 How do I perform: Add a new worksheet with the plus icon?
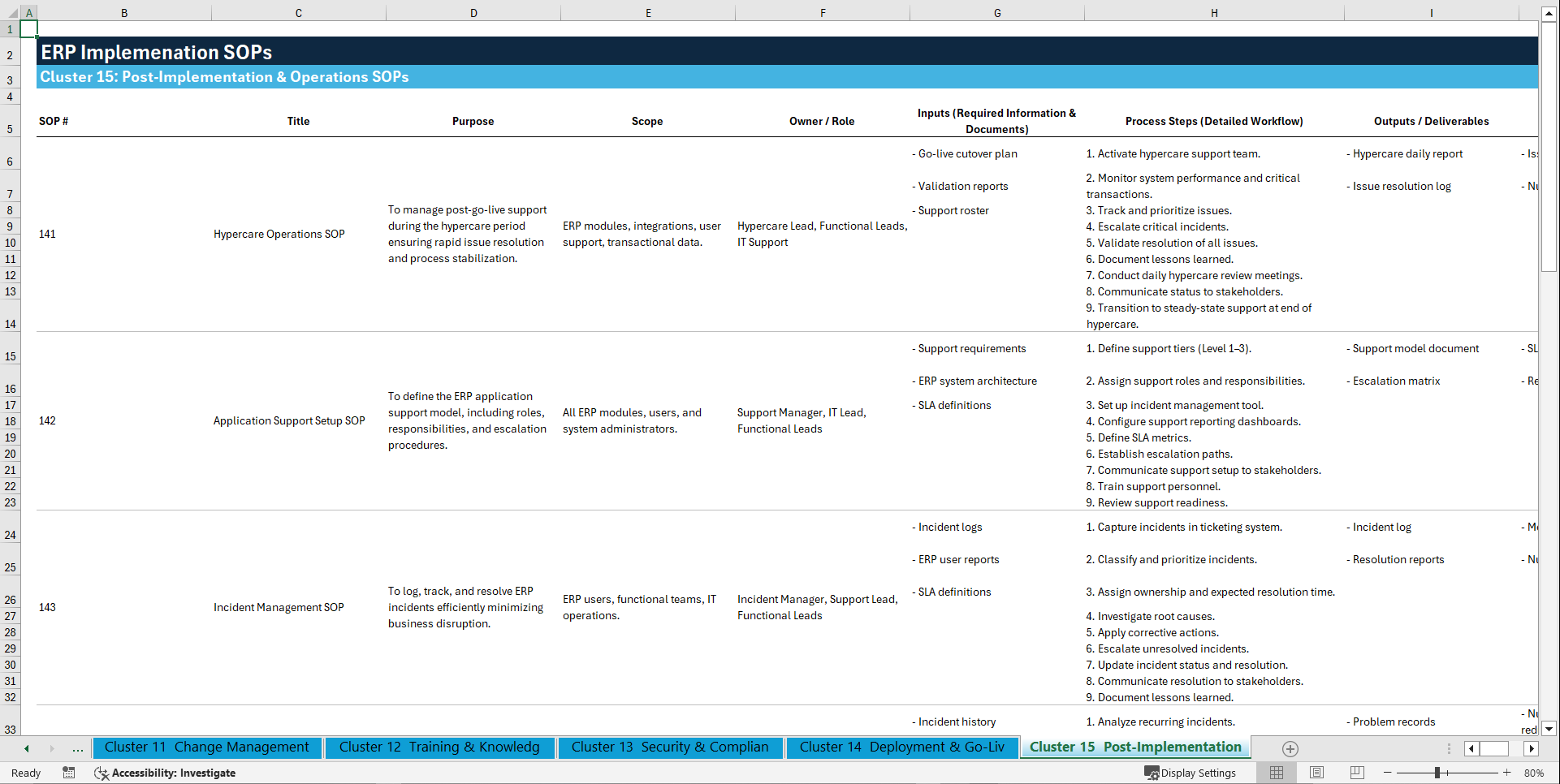pos(1289,748)
